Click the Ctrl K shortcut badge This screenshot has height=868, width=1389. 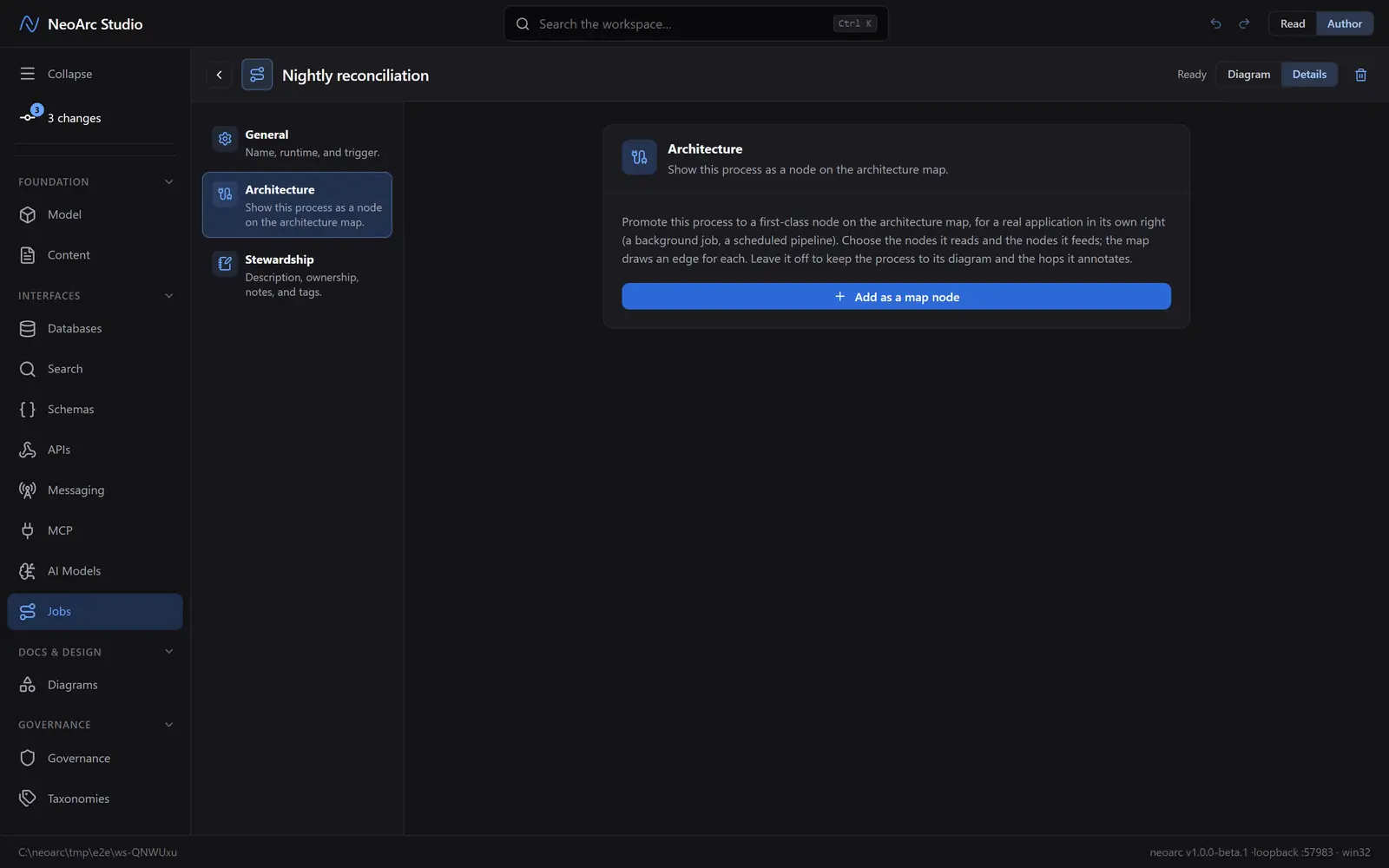pyautogui.click(x=855, y=24)
